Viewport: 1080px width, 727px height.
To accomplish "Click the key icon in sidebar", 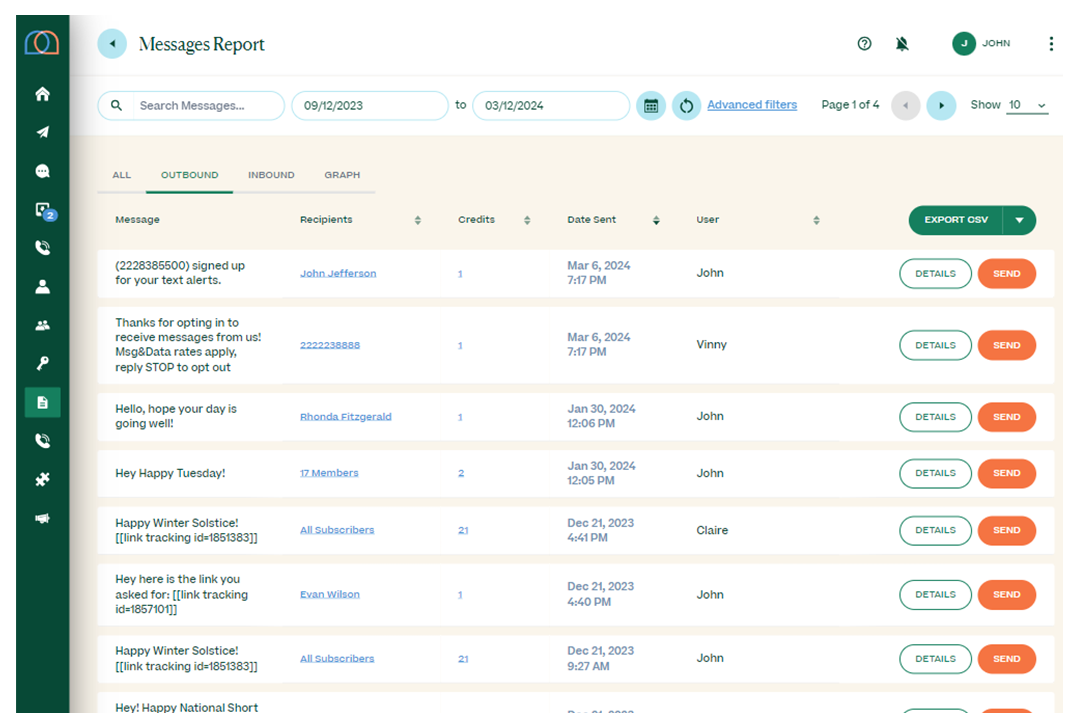I will 42,364.
